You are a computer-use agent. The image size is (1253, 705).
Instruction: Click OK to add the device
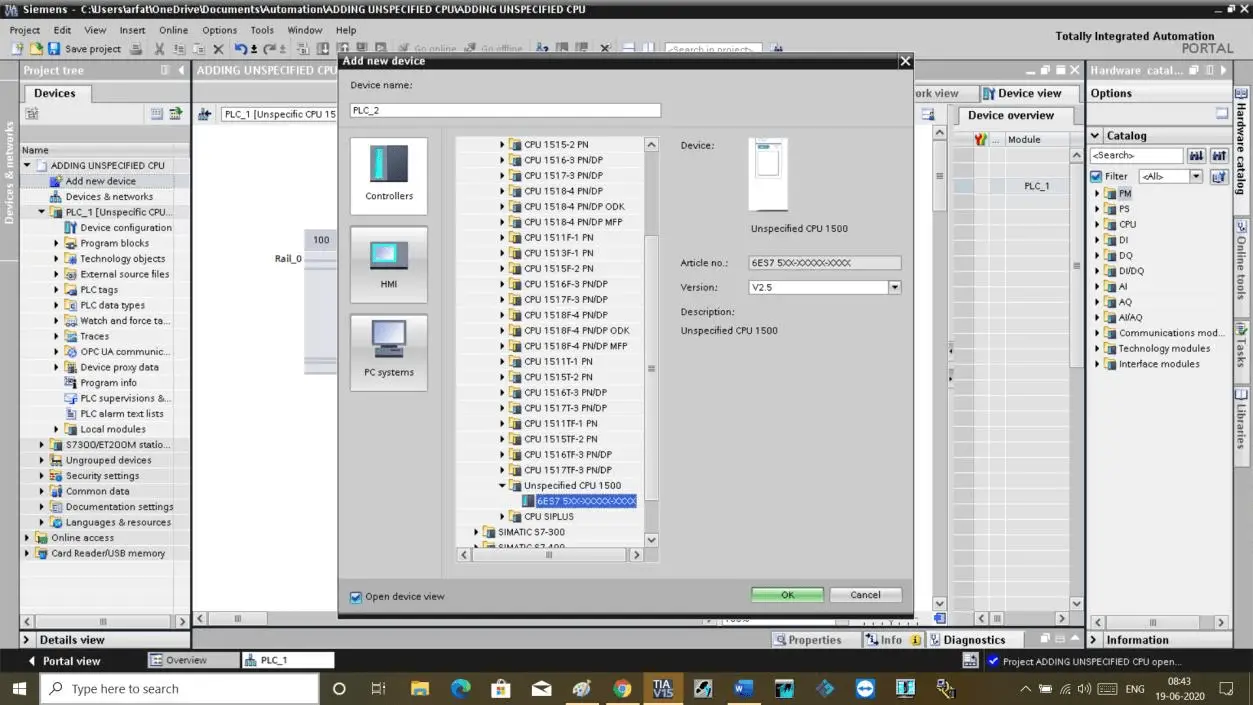point(787,594)
